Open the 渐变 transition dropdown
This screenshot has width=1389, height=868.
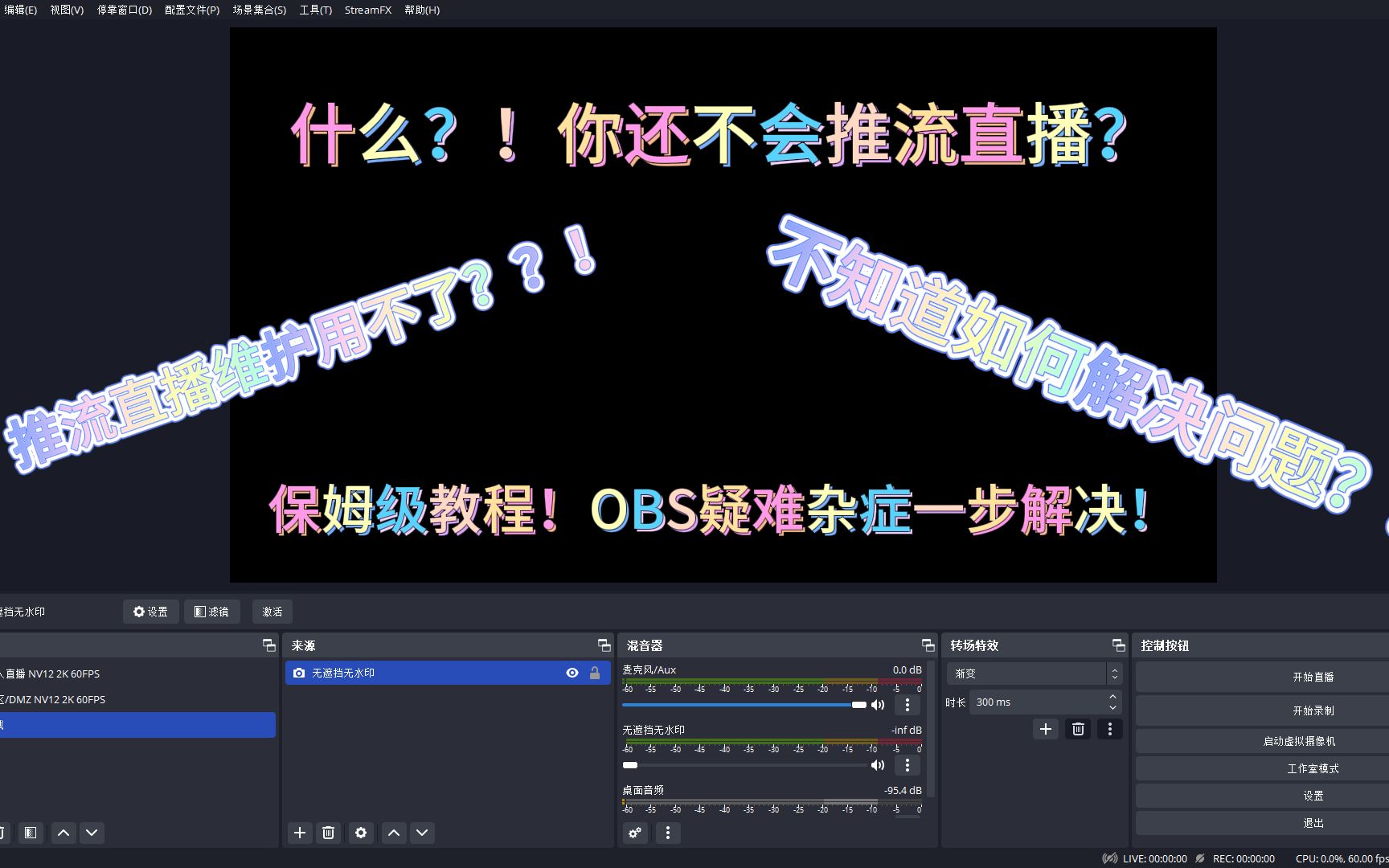click(1034, 674)
